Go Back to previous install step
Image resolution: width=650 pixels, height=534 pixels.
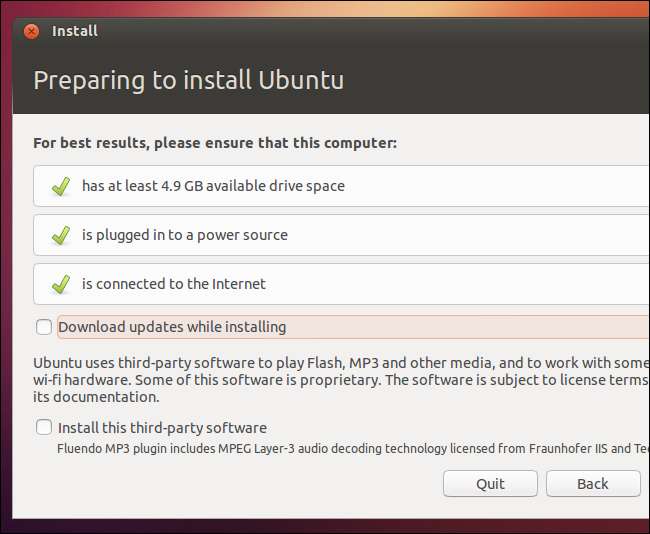[593, 483]
